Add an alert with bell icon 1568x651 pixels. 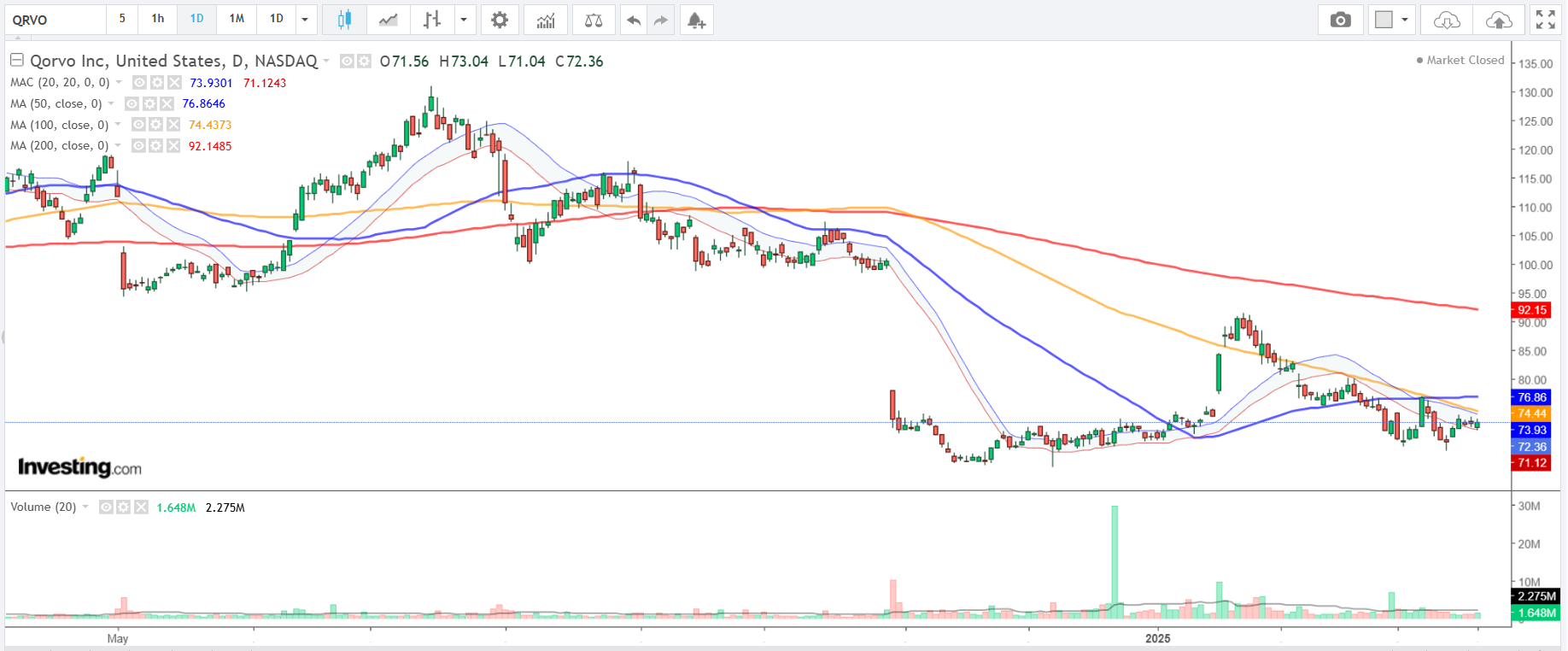click(697, 20)
